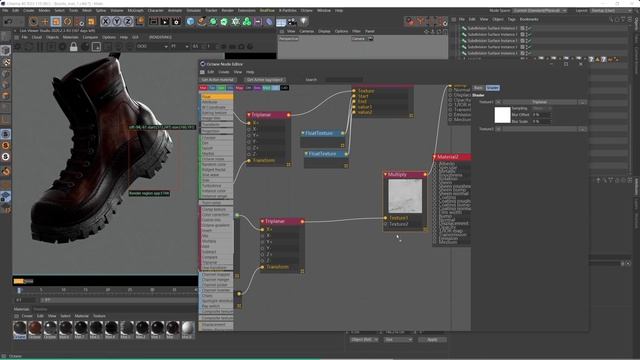Toggle the Y axis lock
This screenshot has width=640, height=360.
point(117,21)
